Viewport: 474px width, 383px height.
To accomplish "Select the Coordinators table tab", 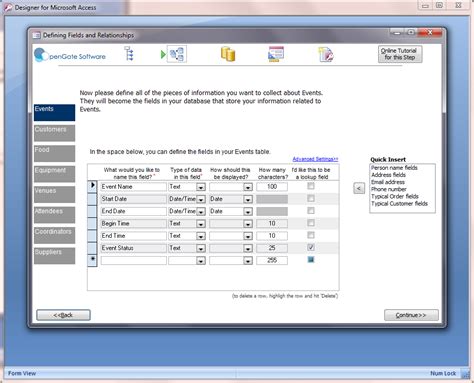I will (54, 235).
